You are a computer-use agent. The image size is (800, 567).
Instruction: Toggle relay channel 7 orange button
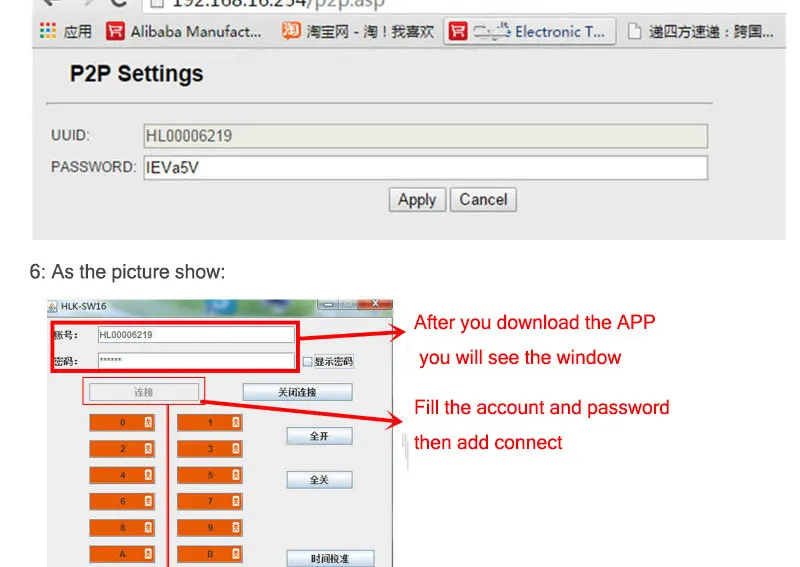pos(210,501)
